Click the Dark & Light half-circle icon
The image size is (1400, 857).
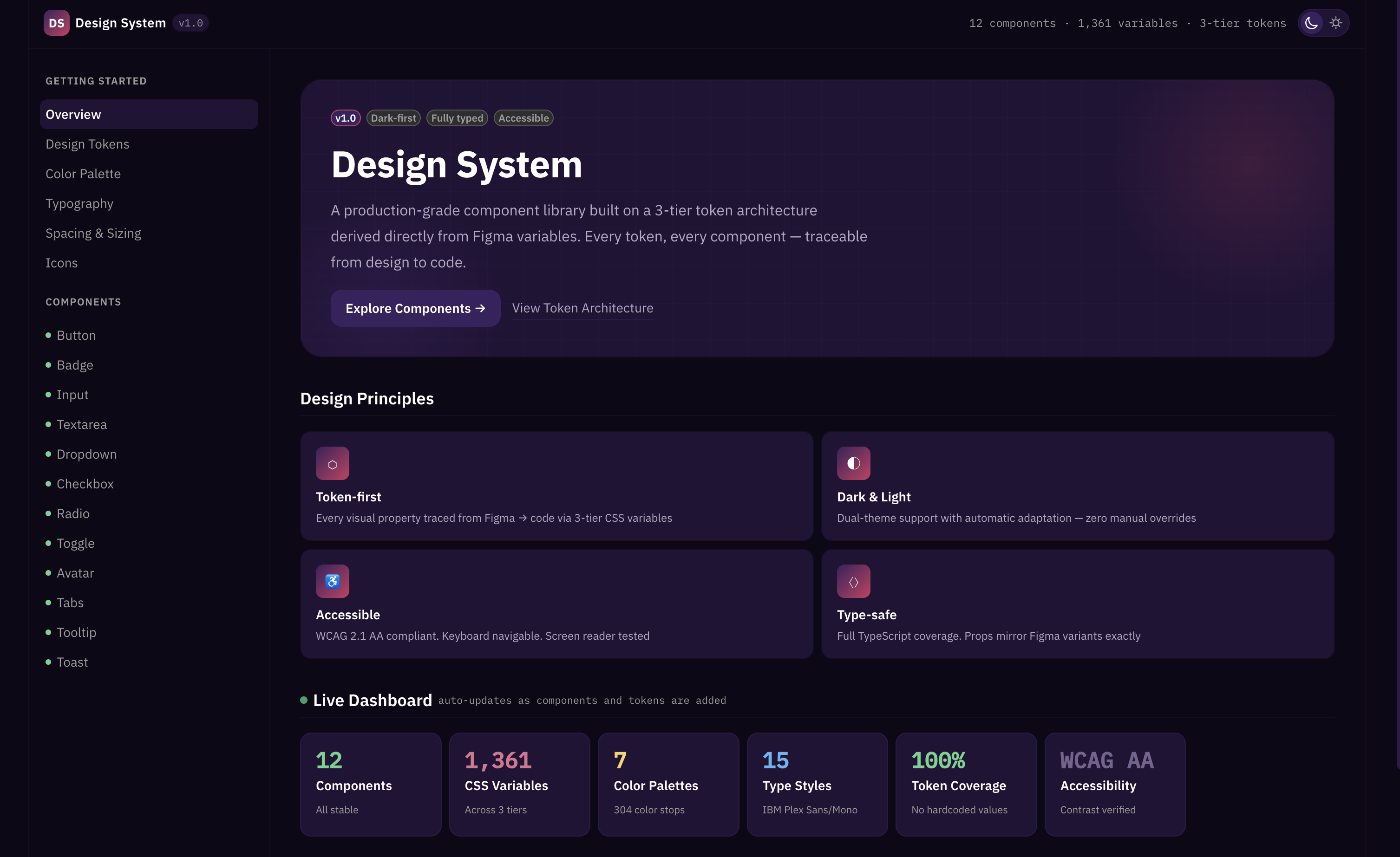pos(853,463)
